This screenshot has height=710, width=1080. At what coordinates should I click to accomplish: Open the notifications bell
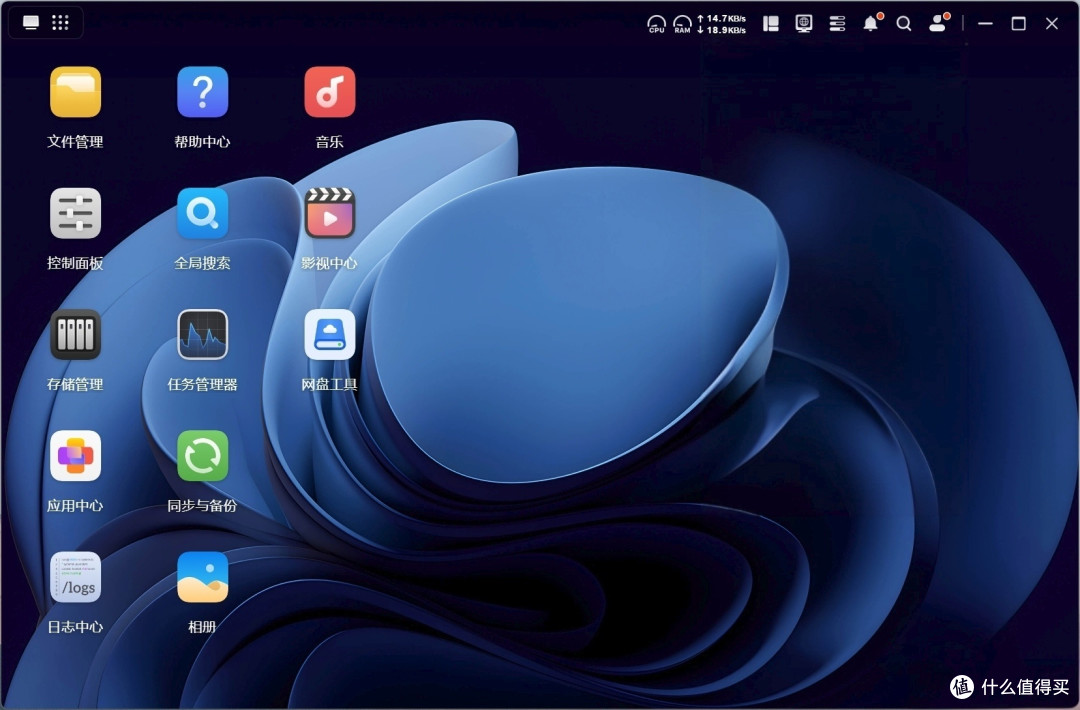coord(871,23)
